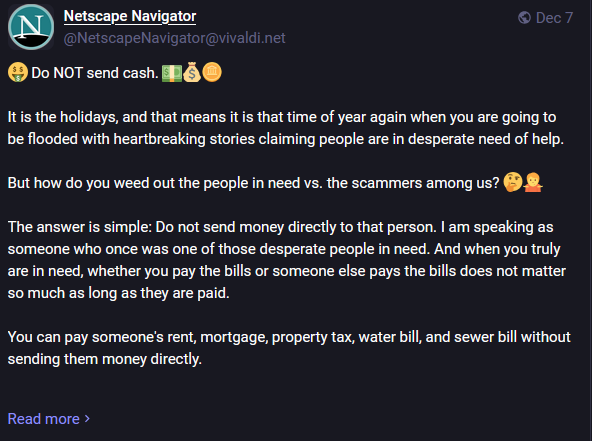Image resolution: width=592 pixels, height=441 pixels.
Task: Open the @NetscapeNavigator@vivaldi.net handle
Action: 174,38
